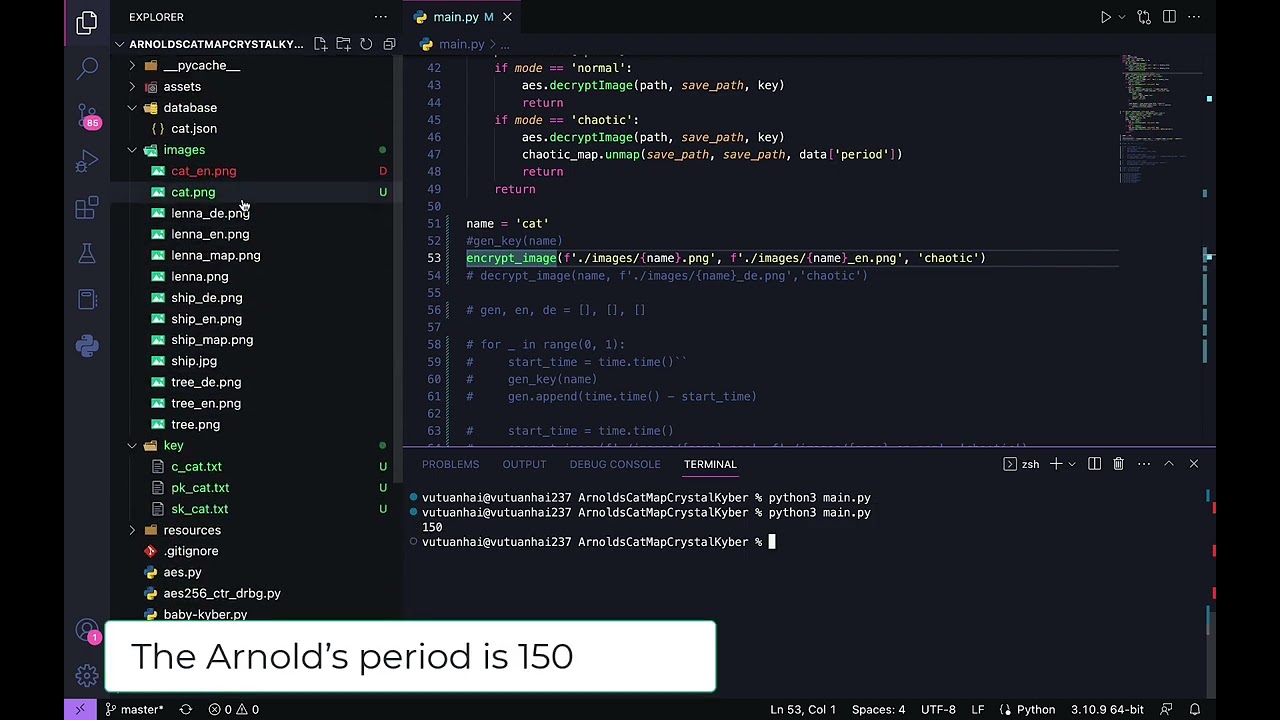Image resolution: width=1280 pixels, height=720 pixels.
Task: Collapse all folders in Explorer
Action: click(x=389, y=44)
